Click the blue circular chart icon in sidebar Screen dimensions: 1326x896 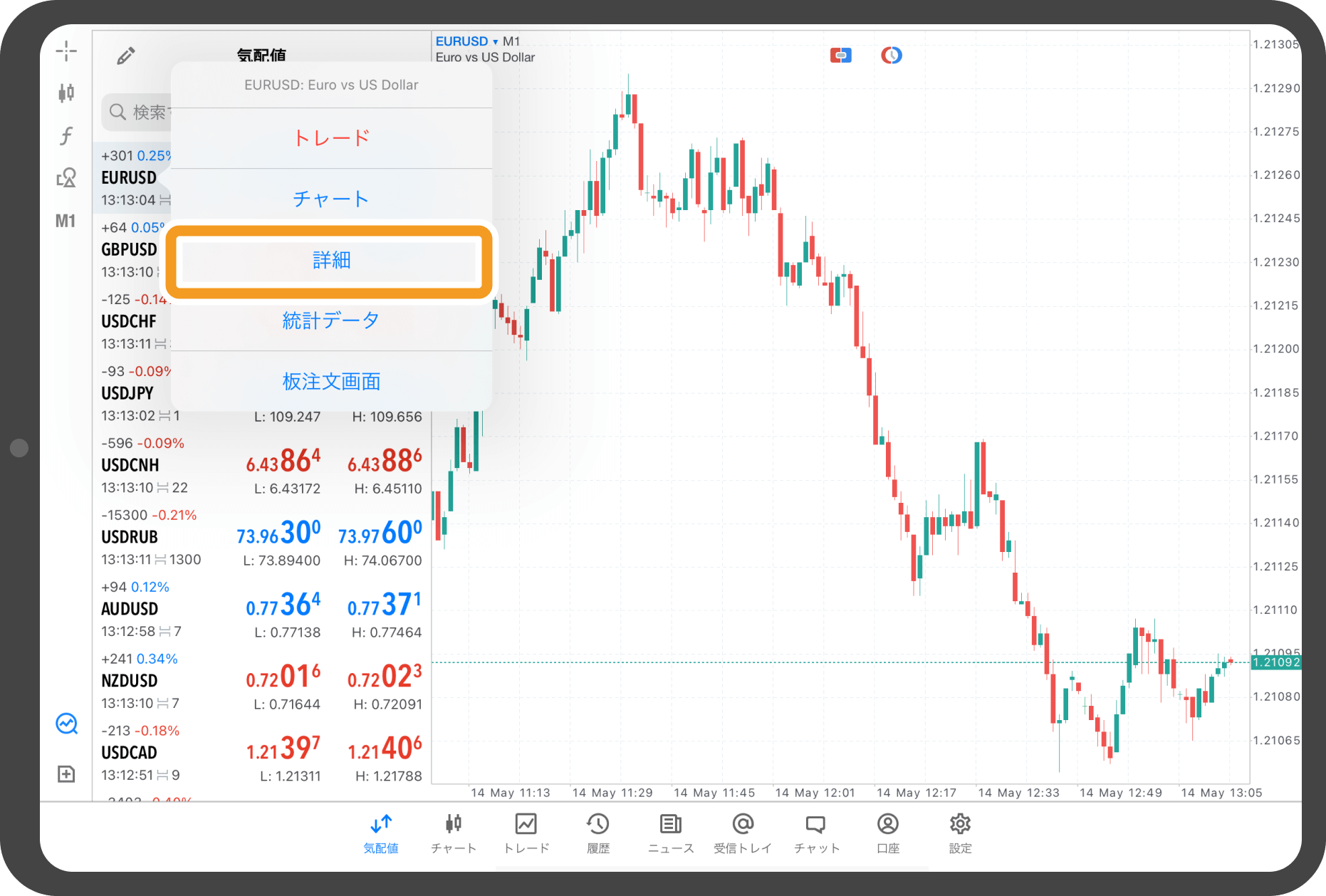(x=66, y=724)
